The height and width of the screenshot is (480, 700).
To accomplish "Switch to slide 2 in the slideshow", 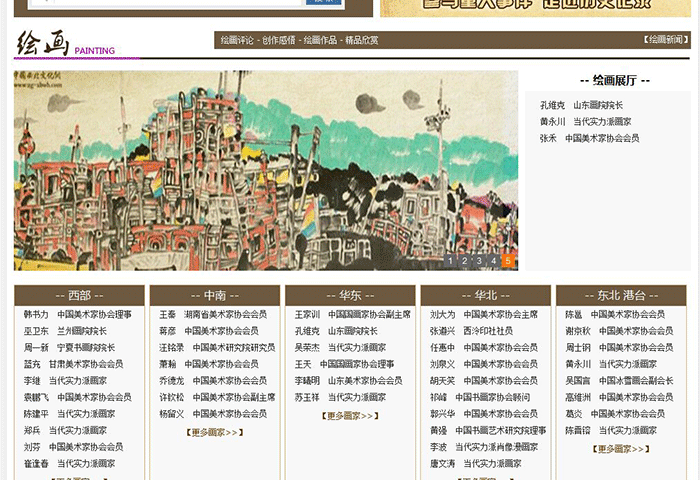I will 465,261.
